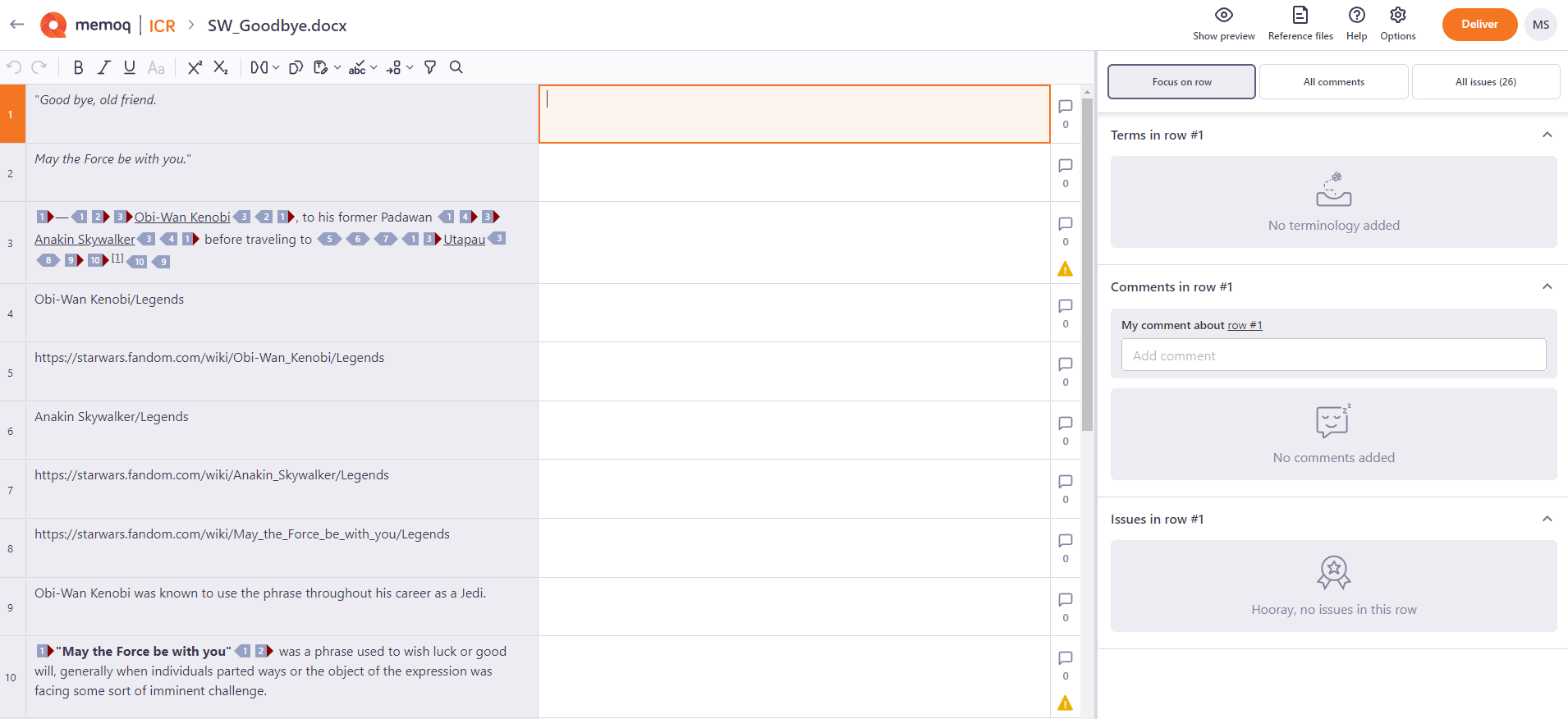Click the Show preview eye icon

1223,16
